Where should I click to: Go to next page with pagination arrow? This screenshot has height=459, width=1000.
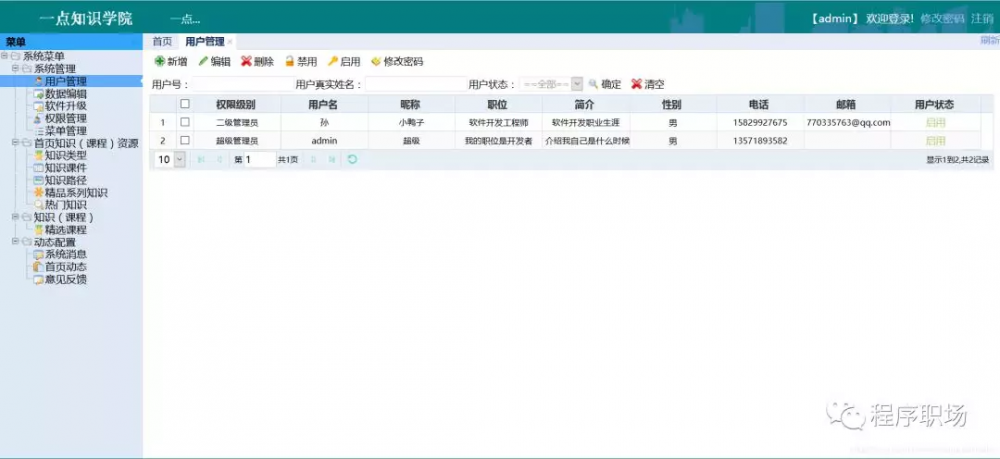pyautogui.click(x=313, y=159)
